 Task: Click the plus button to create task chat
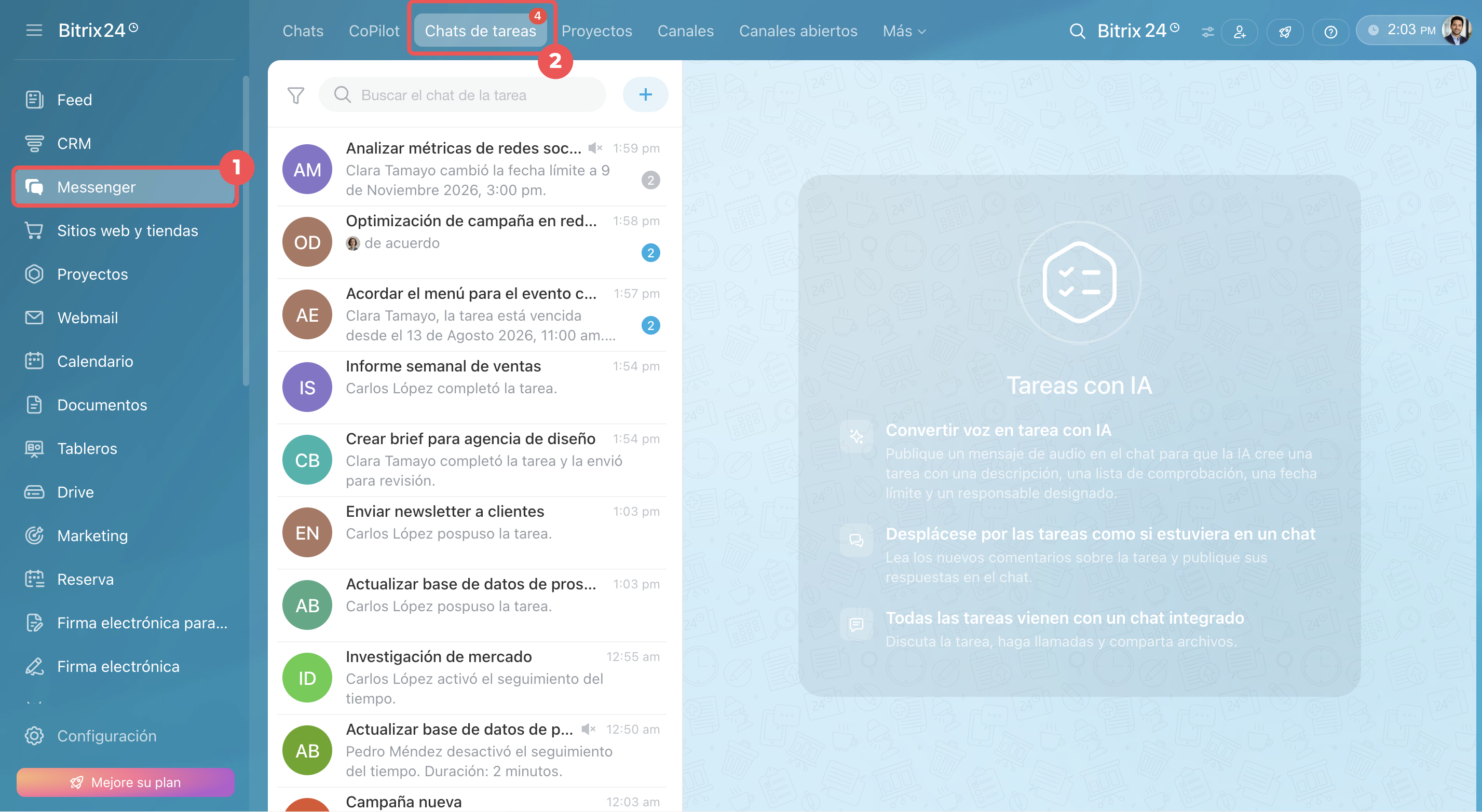pos(646,94)
